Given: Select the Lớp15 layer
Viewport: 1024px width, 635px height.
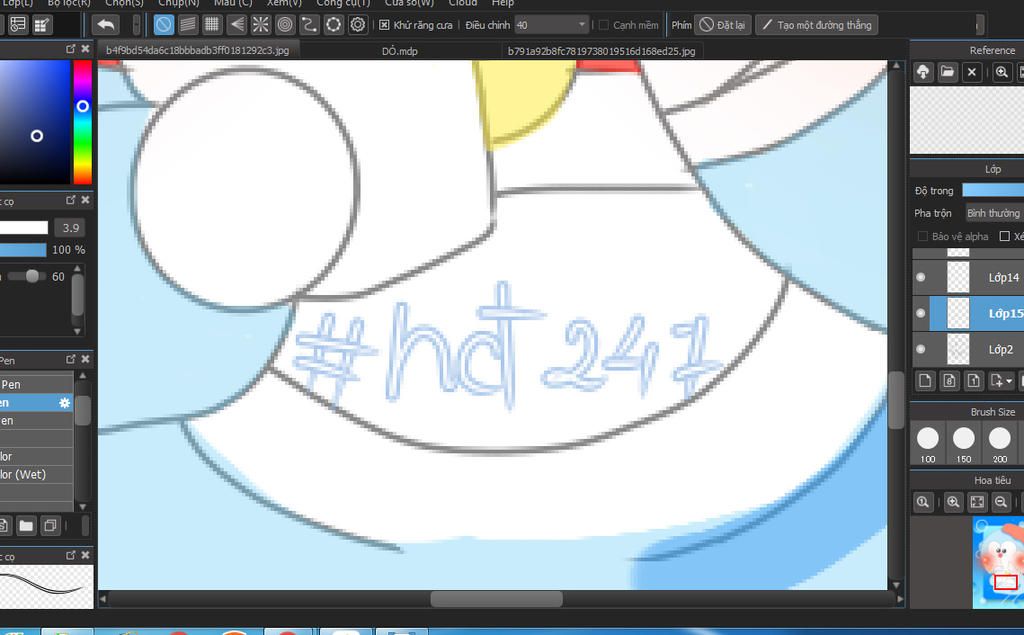Looking at the screenshot, I should click(977, 313).
